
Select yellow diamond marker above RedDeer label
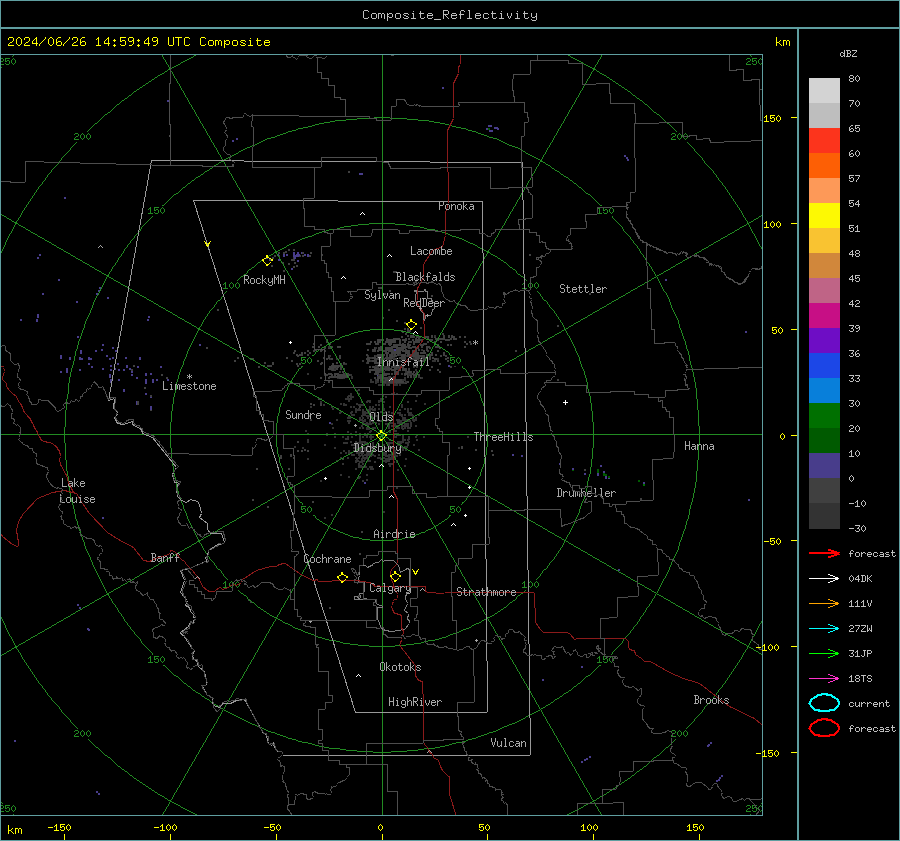[x=411, y=325]
